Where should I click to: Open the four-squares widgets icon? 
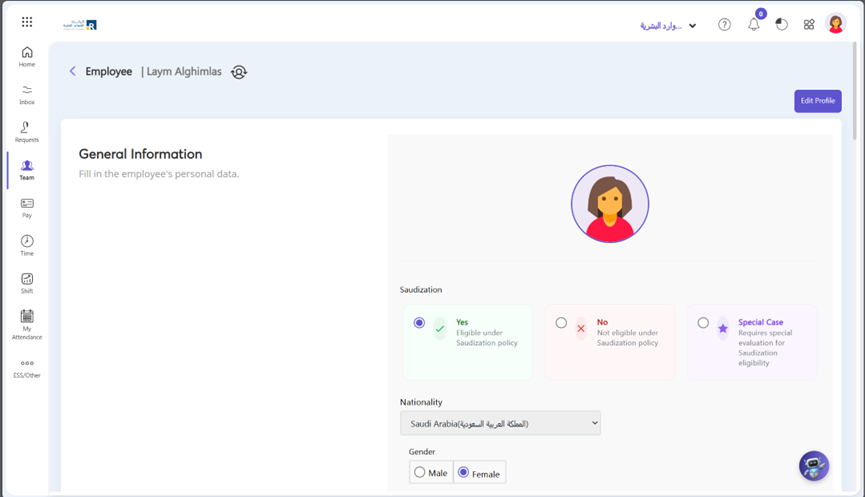pyautogui.click(x=809, y=25)
